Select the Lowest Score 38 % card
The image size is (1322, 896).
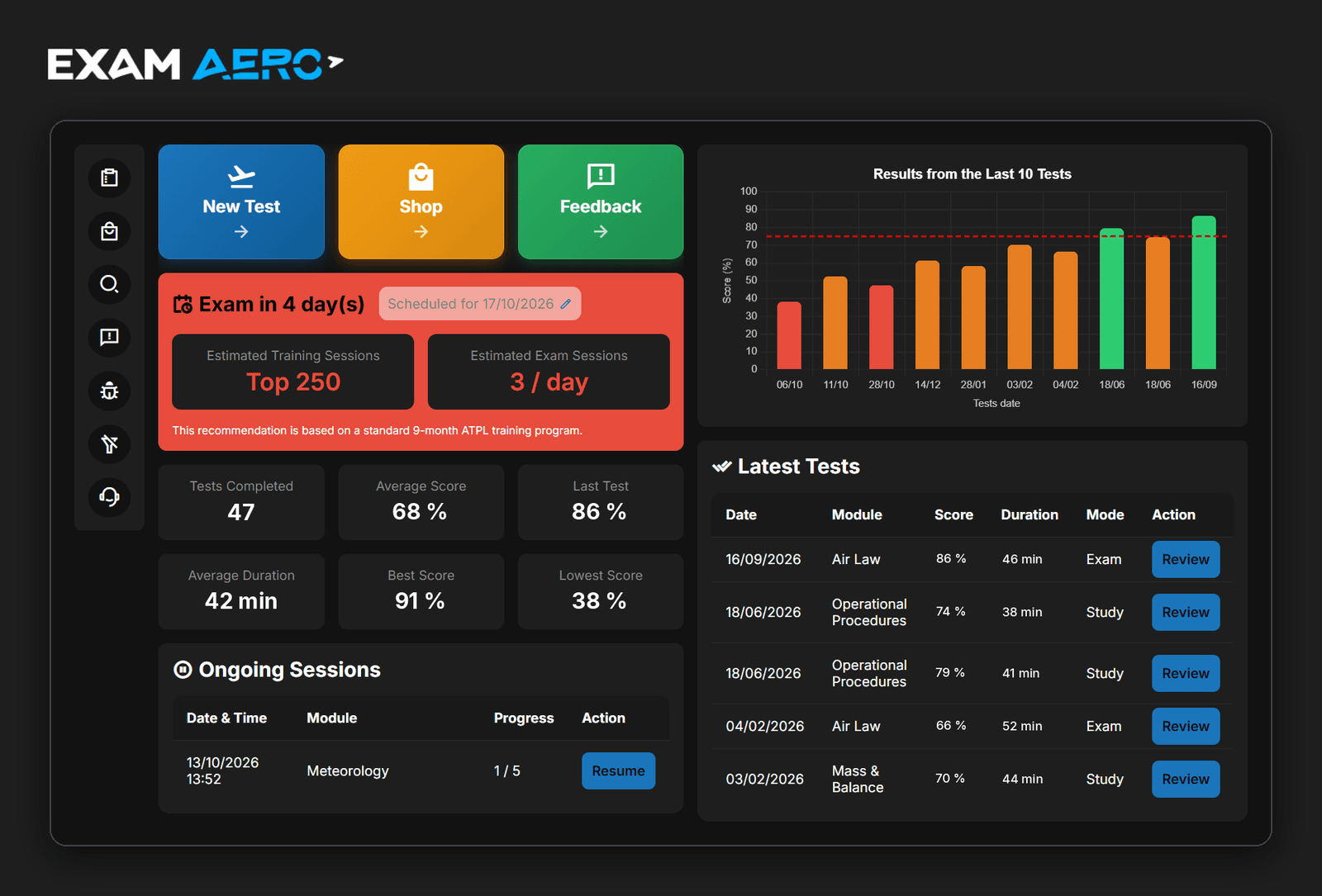(x=601, y=591)
